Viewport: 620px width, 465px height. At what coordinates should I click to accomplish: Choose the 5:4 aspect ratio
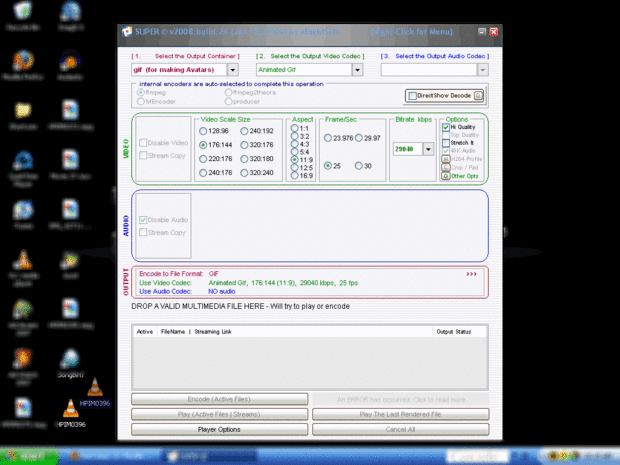click(x=294, y=152)
